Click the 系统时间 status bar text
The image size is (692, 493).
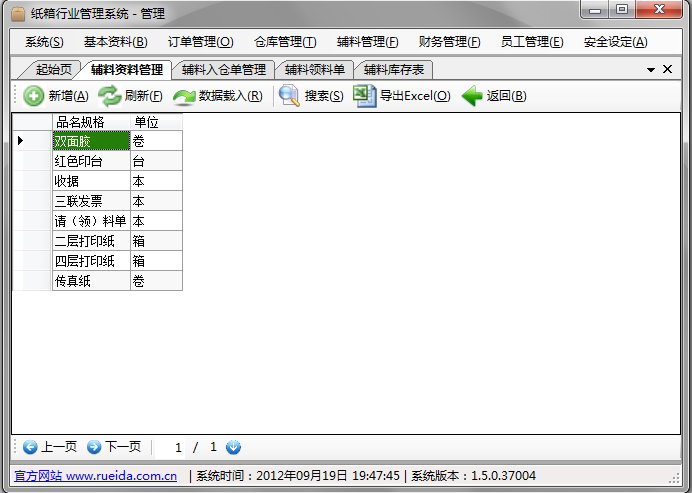click(x=298, y=476)
